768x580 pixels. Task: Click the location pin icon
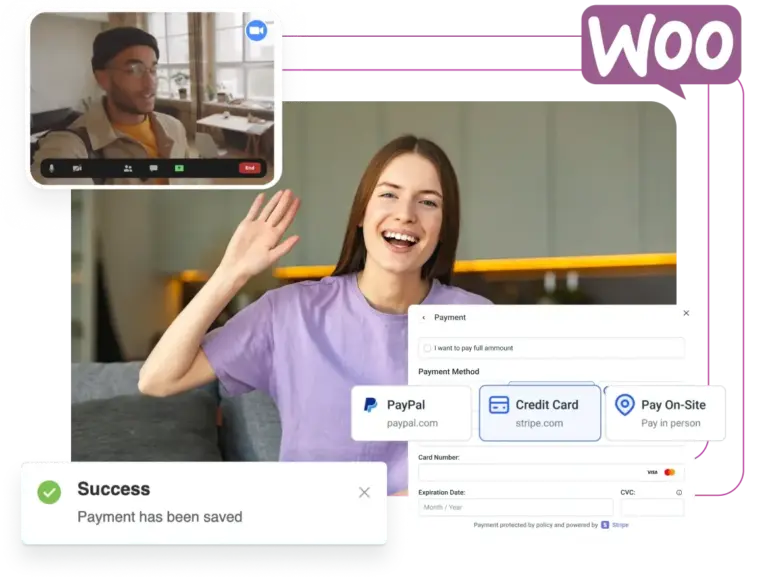point(624,405)
